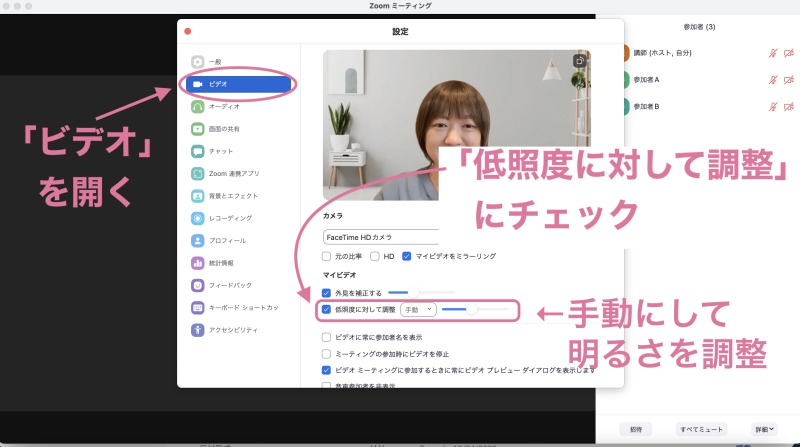Click the 外見を補正する slider
The image size is (800, 447).
(x=421, y=292)
